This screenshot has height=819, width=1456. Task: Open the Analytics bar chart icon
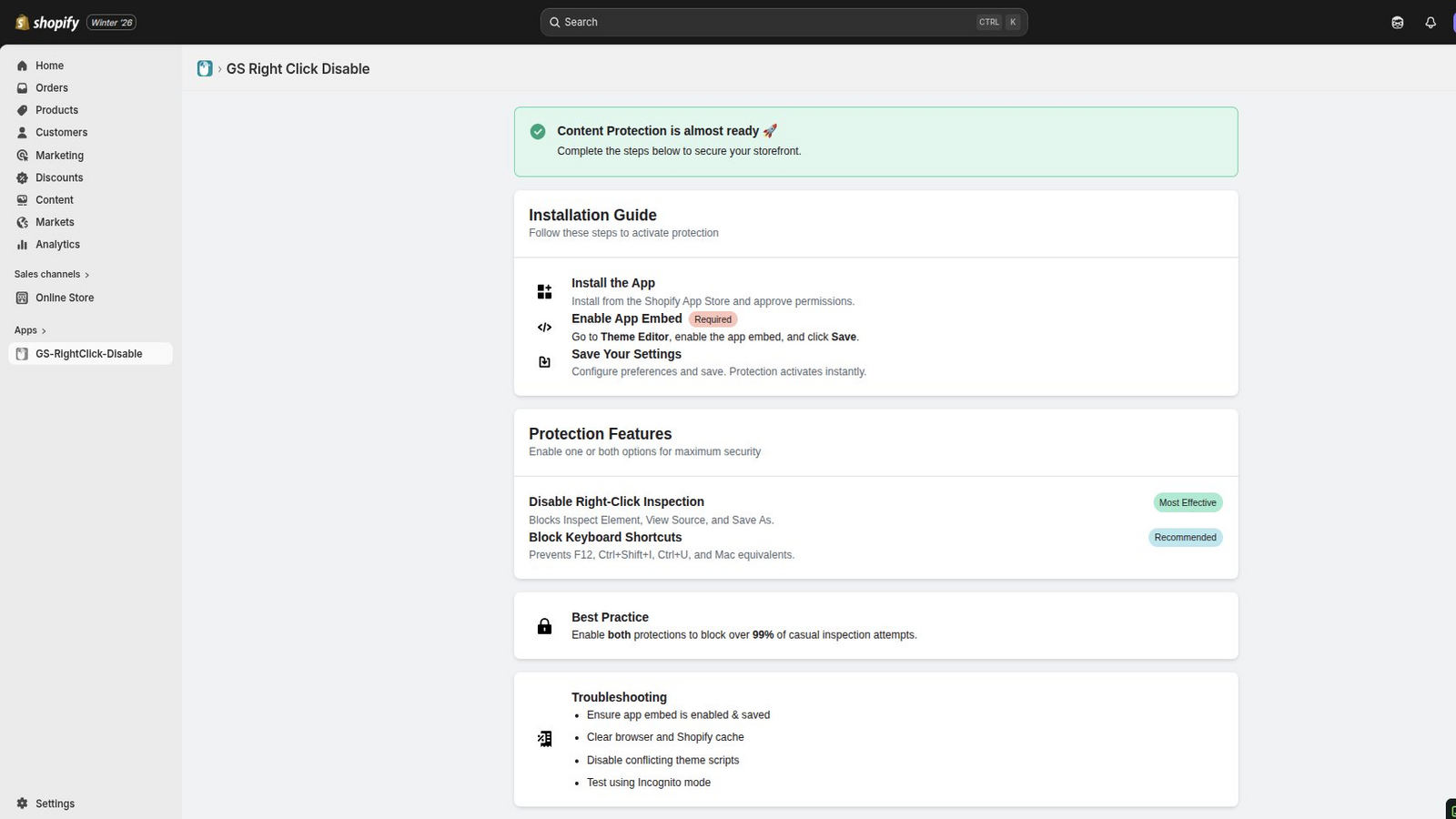23,245
